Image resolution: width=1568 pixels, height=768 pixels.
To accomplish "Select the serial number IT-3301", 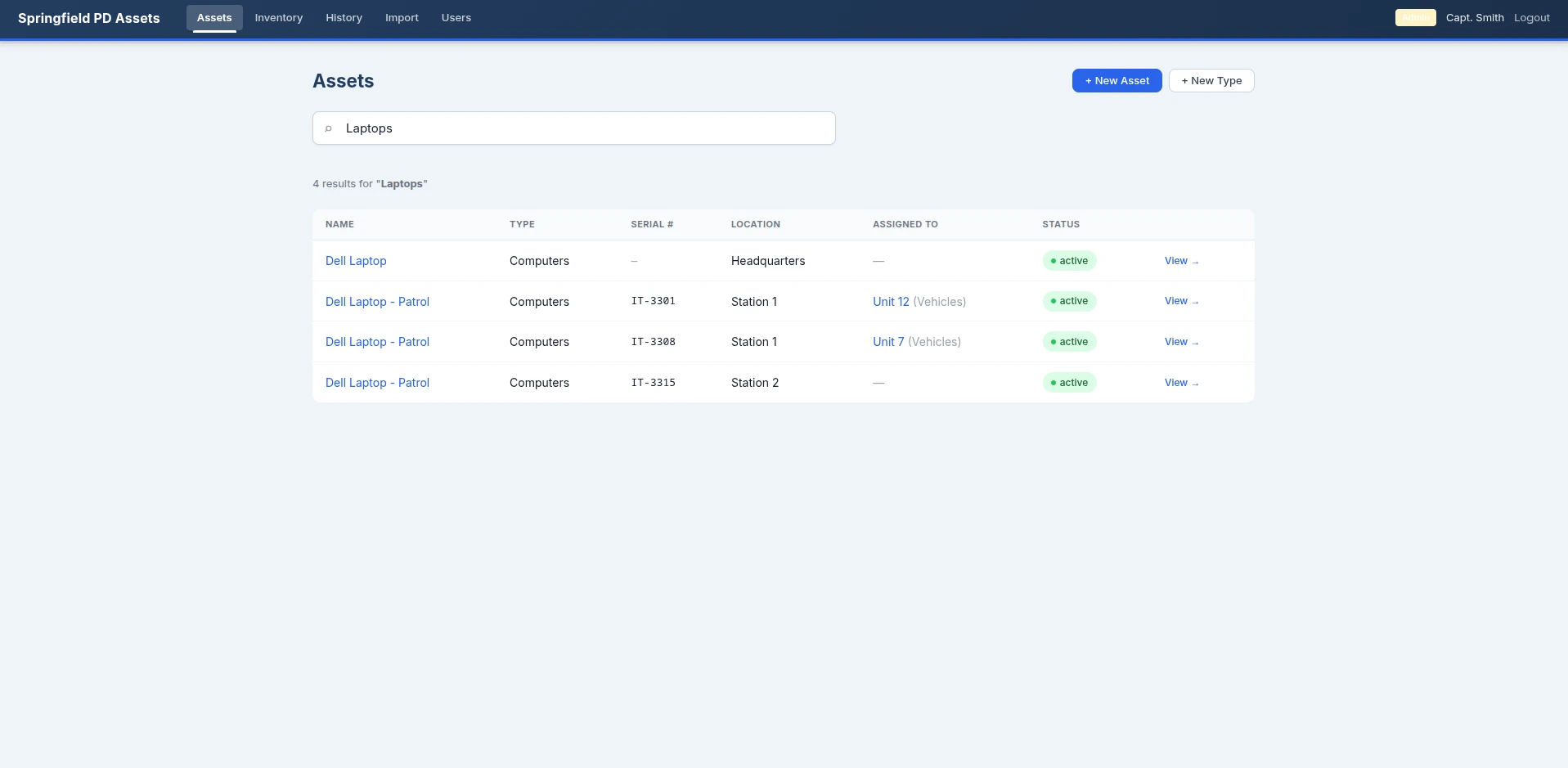I will (x=653, y=301).
